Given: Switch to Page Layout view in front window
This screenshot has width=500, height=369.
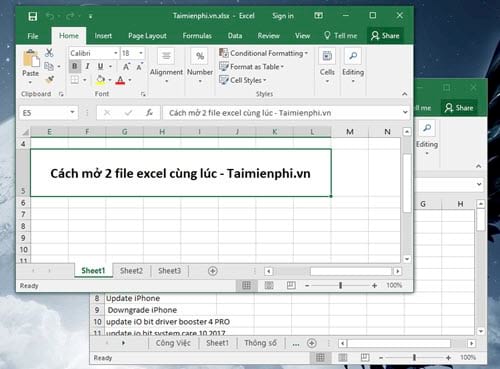Looking at the screenshot, I should [x=269, y=285].
